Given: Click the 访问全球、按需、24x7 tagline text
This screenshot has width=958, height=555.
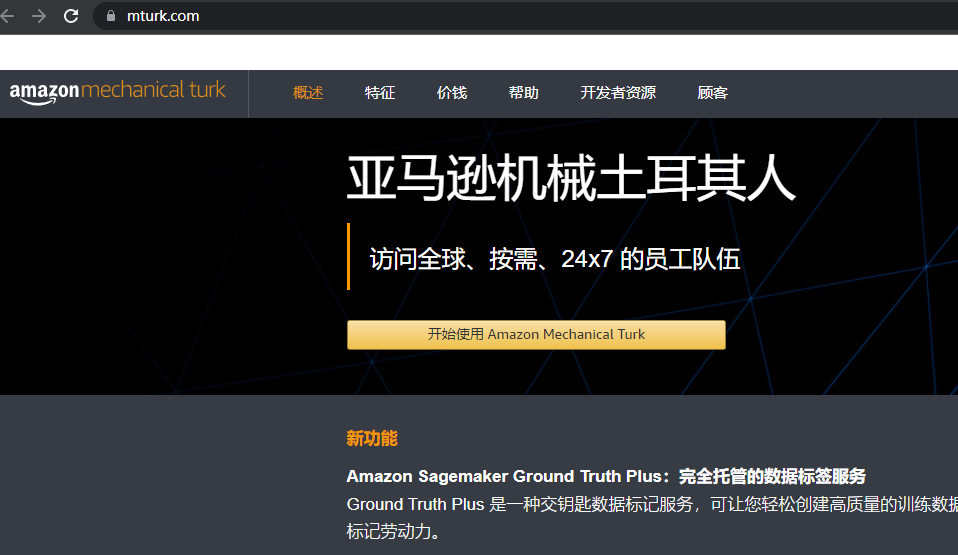Looking at the screenshot, I should 555,259.
